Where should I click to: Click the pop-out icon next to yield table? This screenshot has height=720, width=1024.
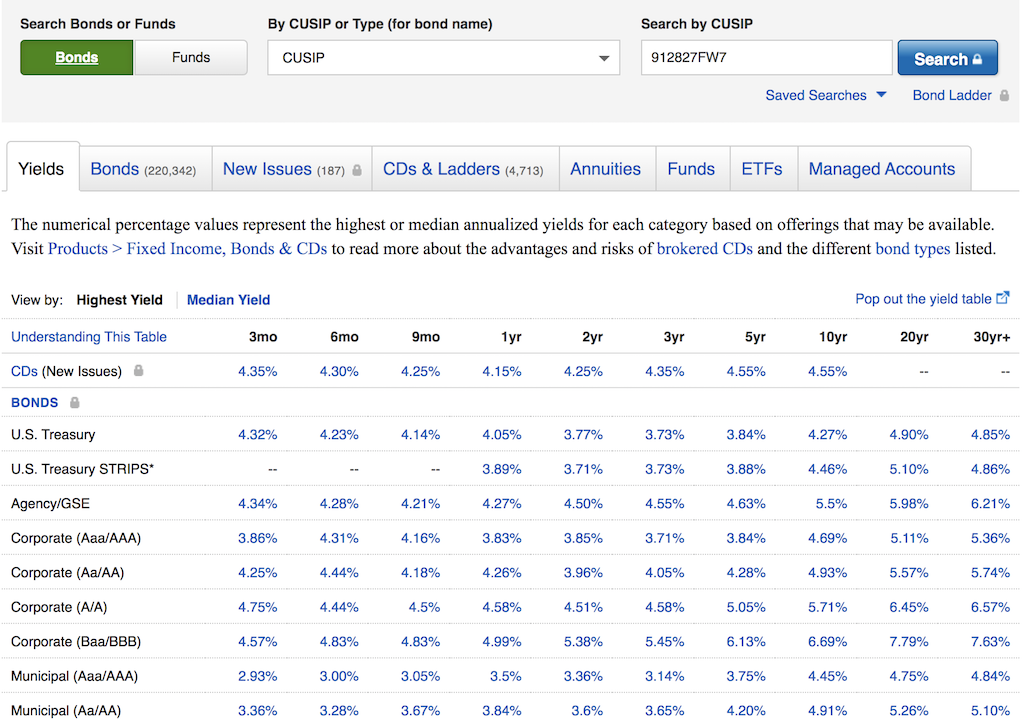pyautogui.click(x=1003, y=298)
